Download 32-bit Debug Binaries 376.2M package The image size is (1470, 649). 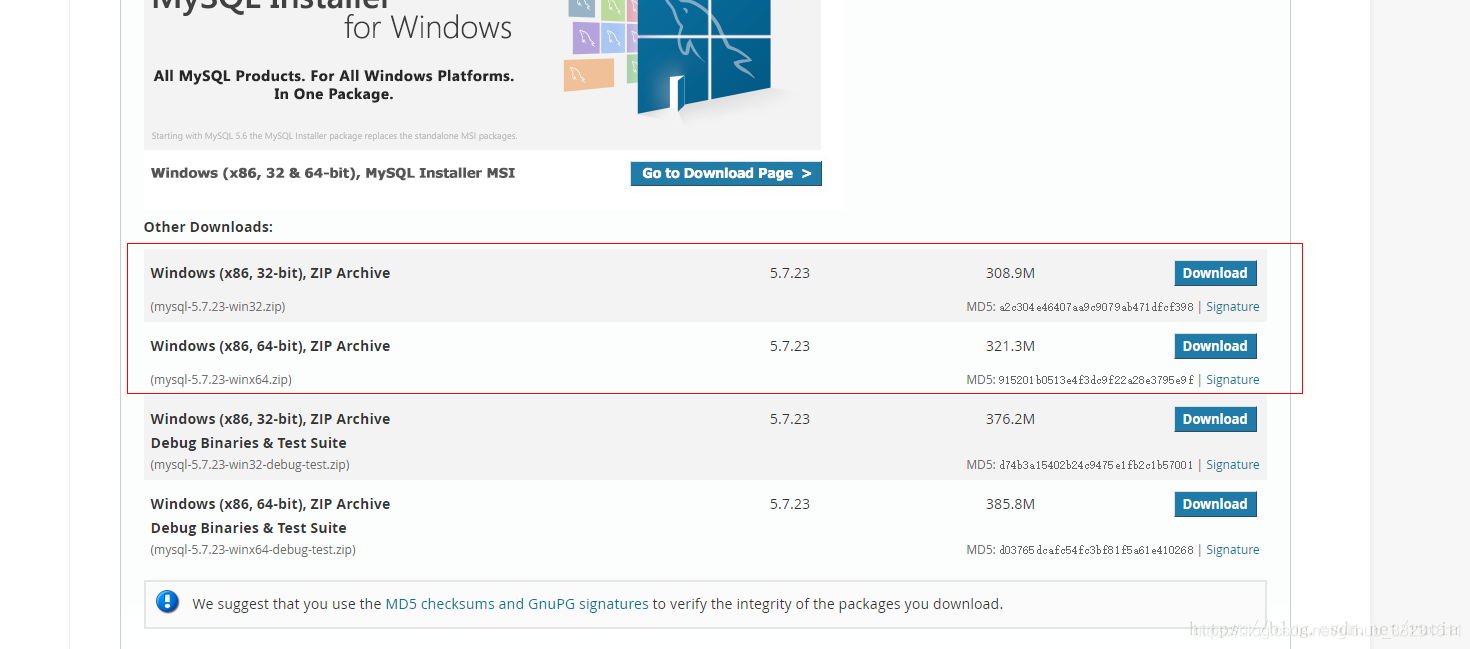tap(1215, 419)
